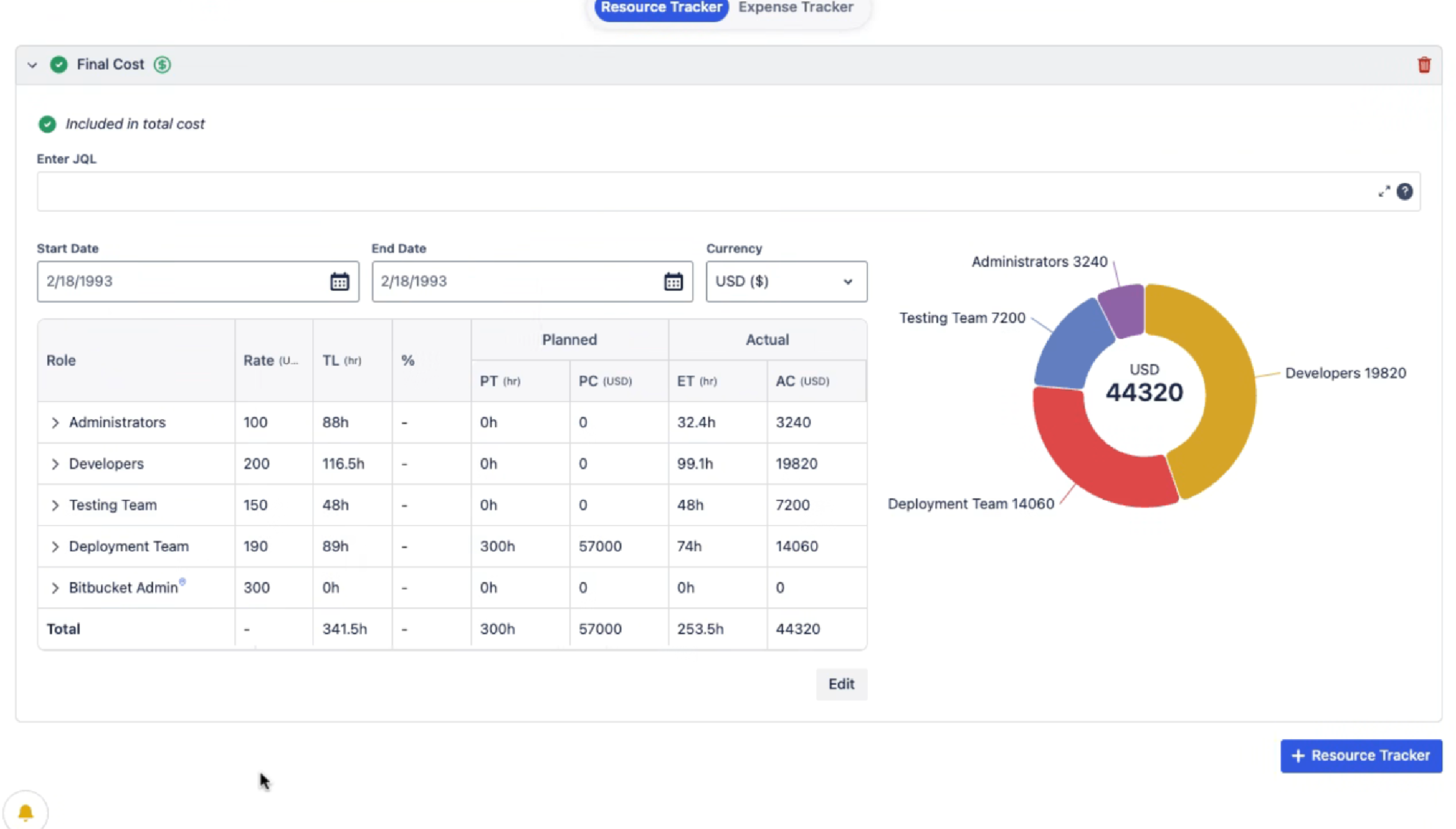Click the info dot beside Bitbucket Admin
The height and width of the screenshot is (829, 1456).
[x=182, y=581]
